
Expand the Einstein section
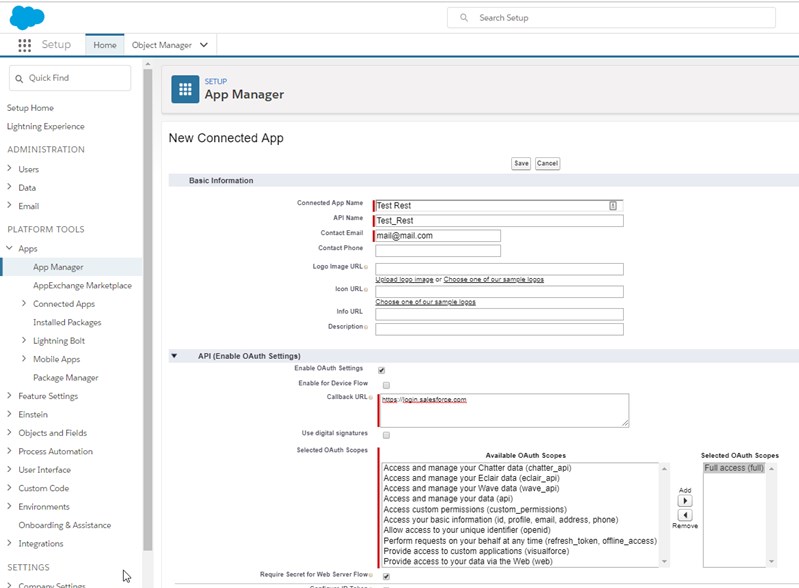click(x=10, y=414)
